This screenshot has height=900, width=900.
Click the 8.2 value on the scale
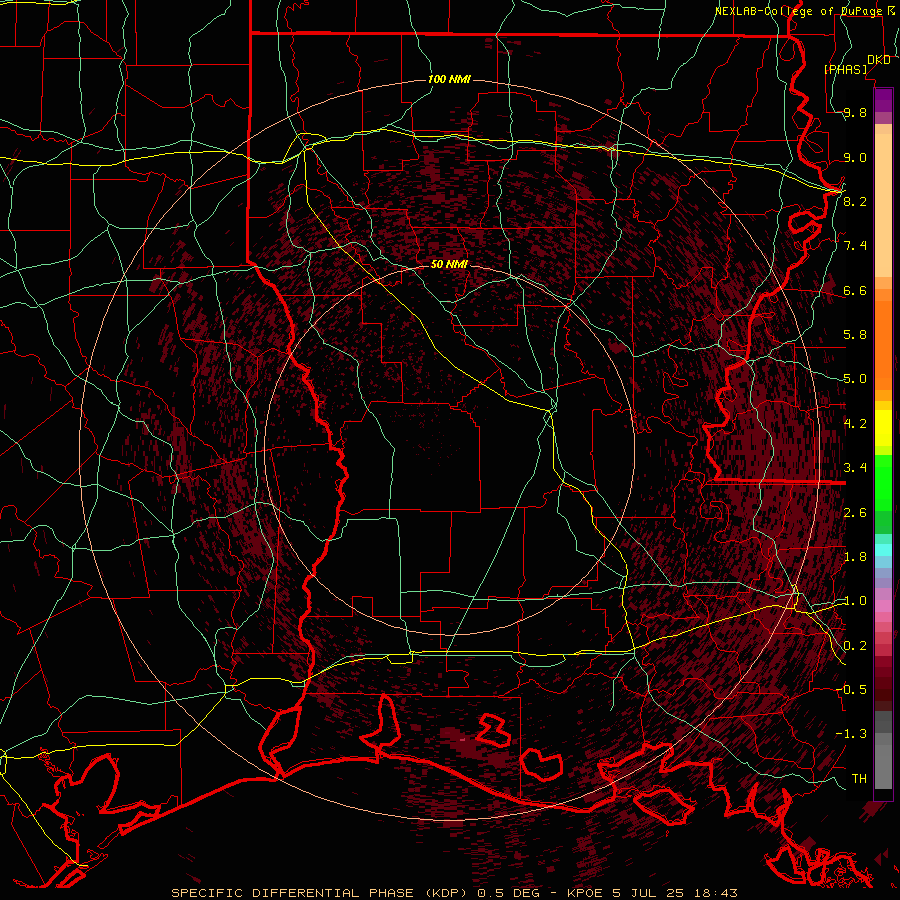pos(855,201)
